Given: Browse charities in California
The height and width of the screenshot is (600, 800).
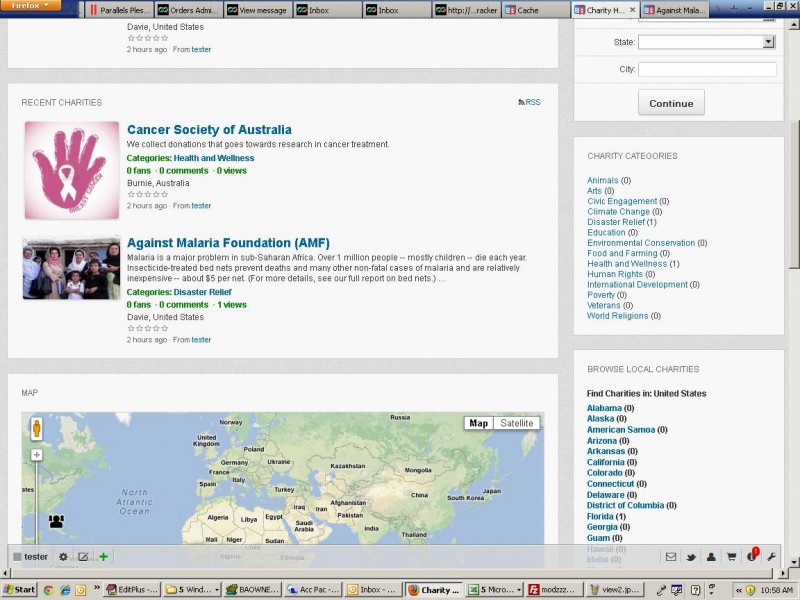Looking at the screenshot, I should coord(605,462).
